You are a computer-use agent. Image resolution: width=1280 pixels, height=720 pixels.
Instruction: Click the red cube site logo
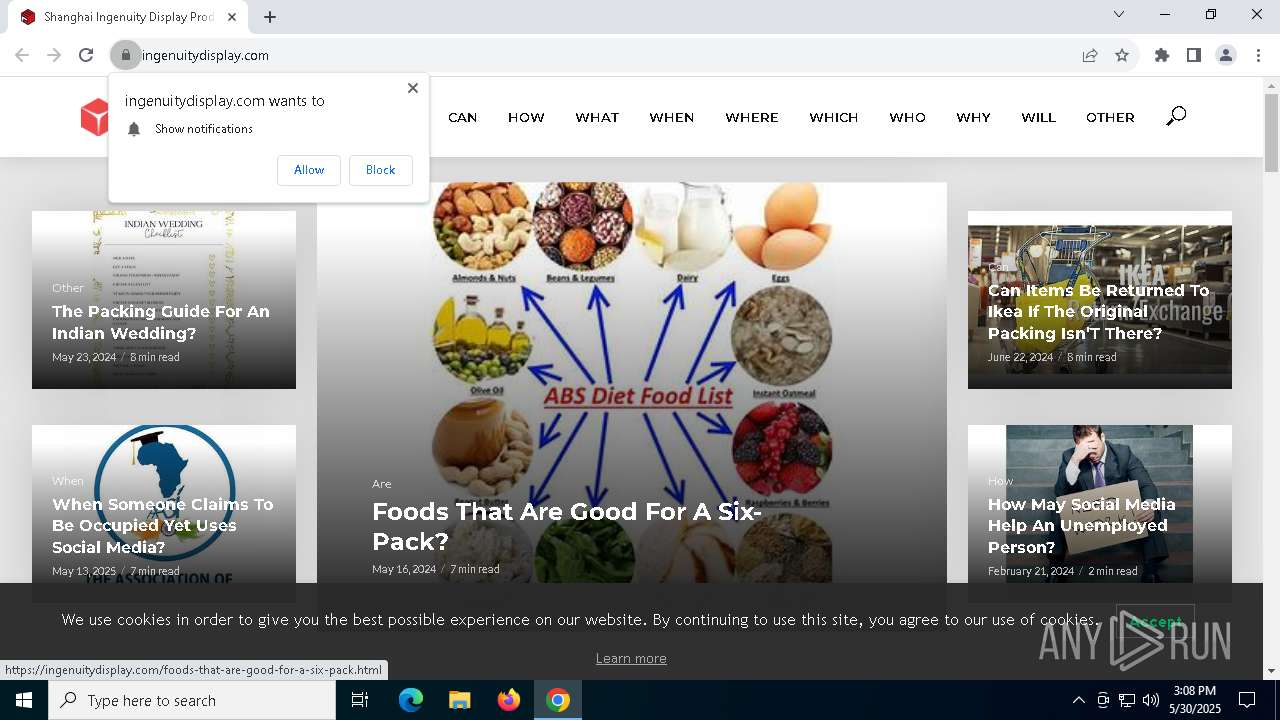(94, 117)
